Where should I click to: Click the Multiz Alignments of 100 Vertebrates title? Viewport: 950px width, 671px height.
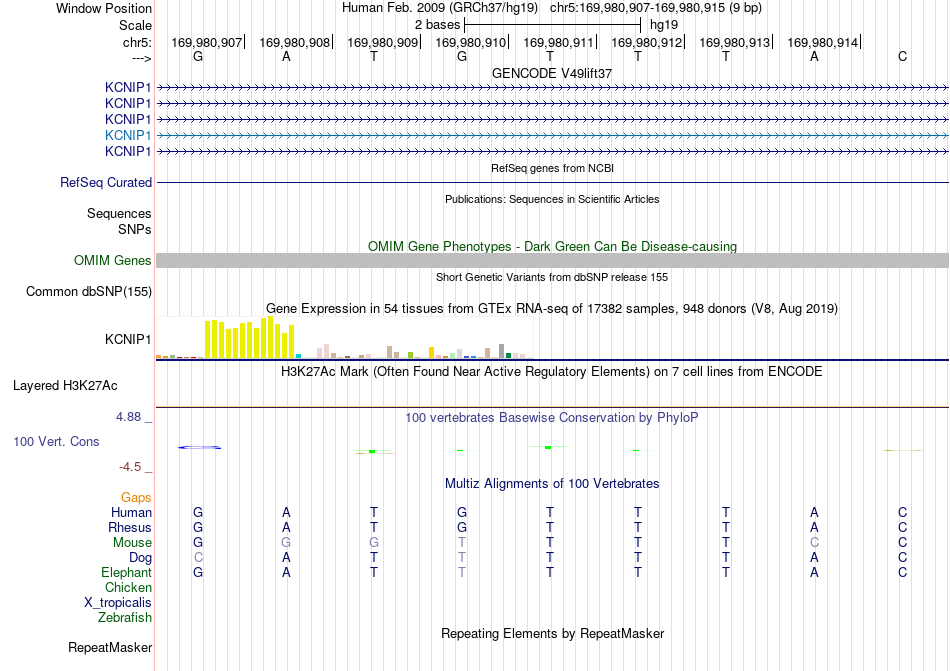(552, 484)
